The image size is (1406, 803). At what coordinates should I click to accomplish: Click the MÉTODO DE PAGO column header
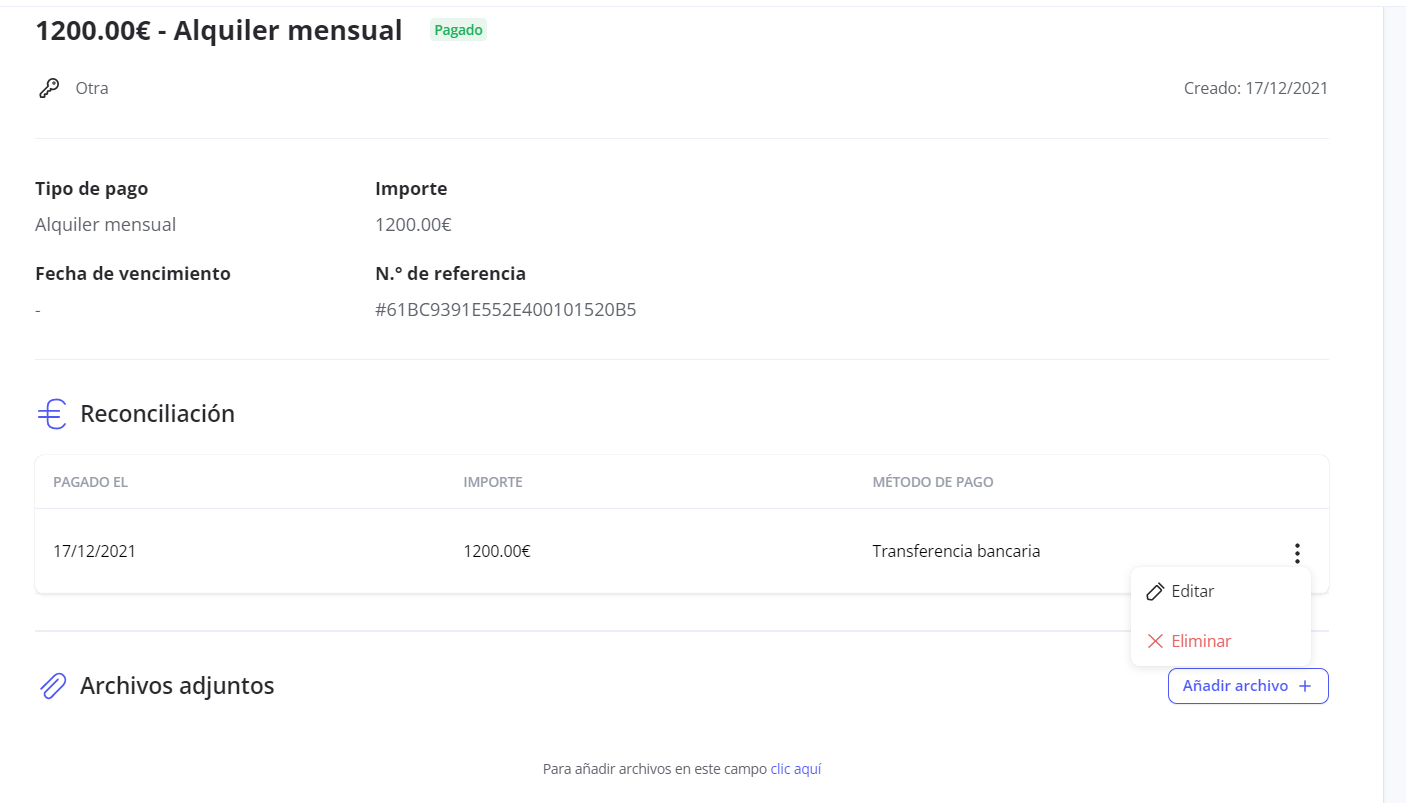(x=932, y=482)
